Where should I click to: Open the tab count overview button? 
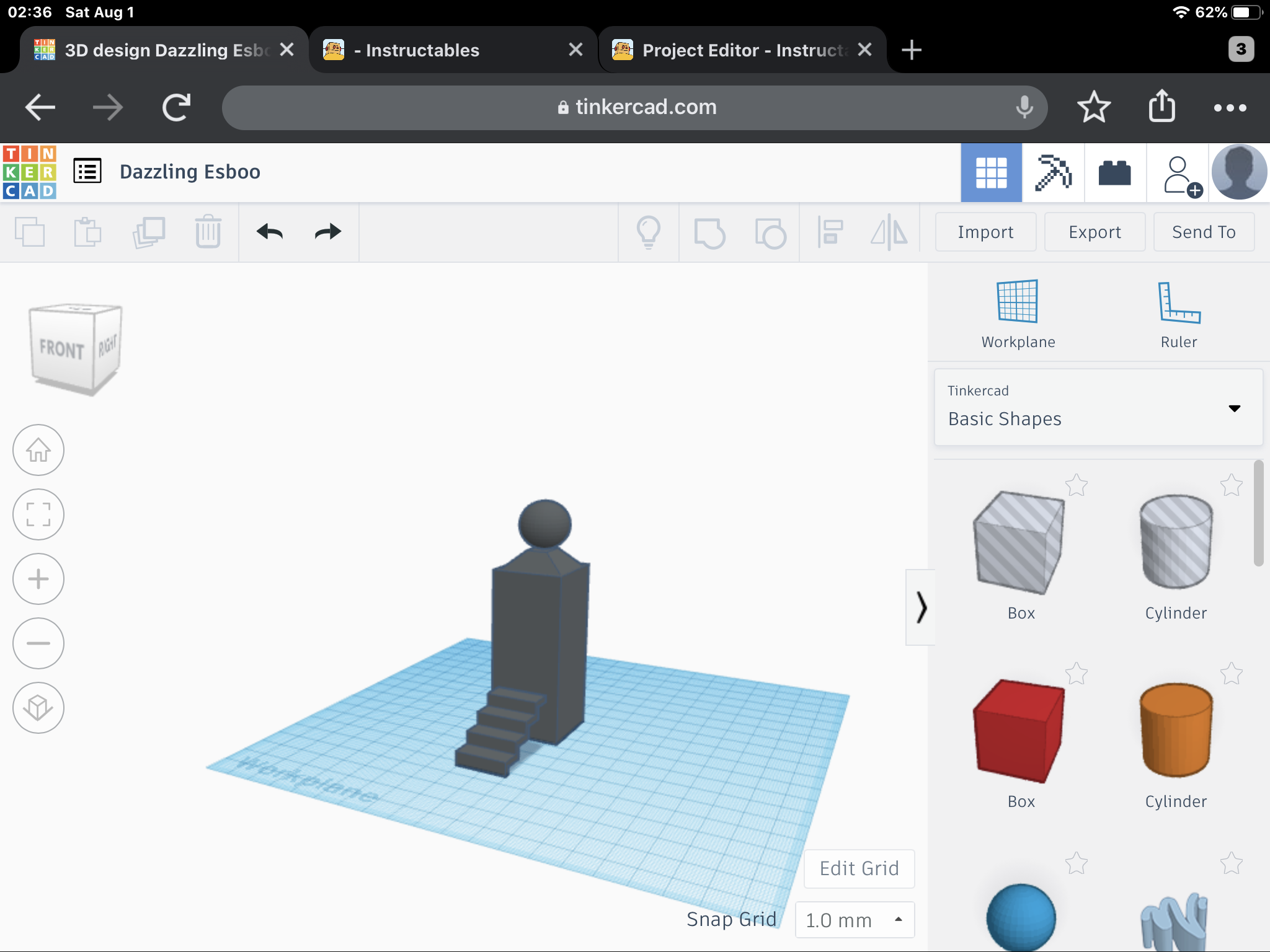(x=1241, y=50)
